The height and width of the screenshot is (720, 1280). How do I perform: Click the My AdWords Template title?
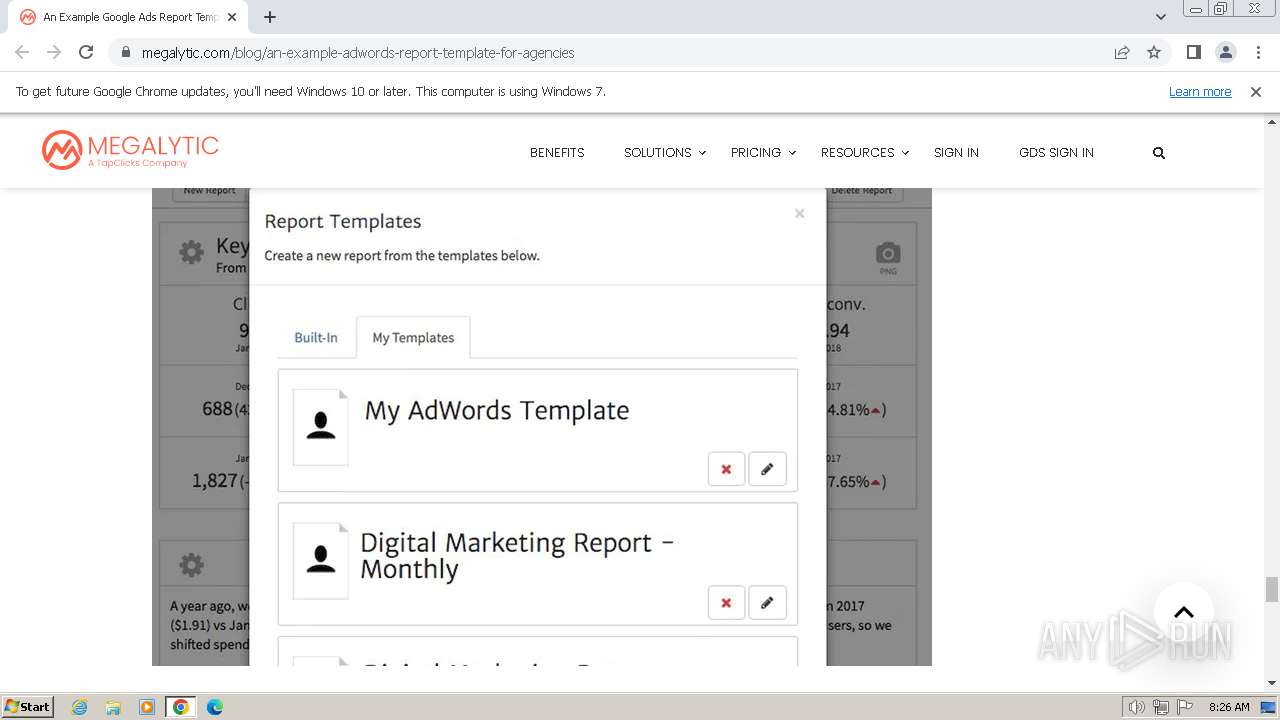click(497, 411)
